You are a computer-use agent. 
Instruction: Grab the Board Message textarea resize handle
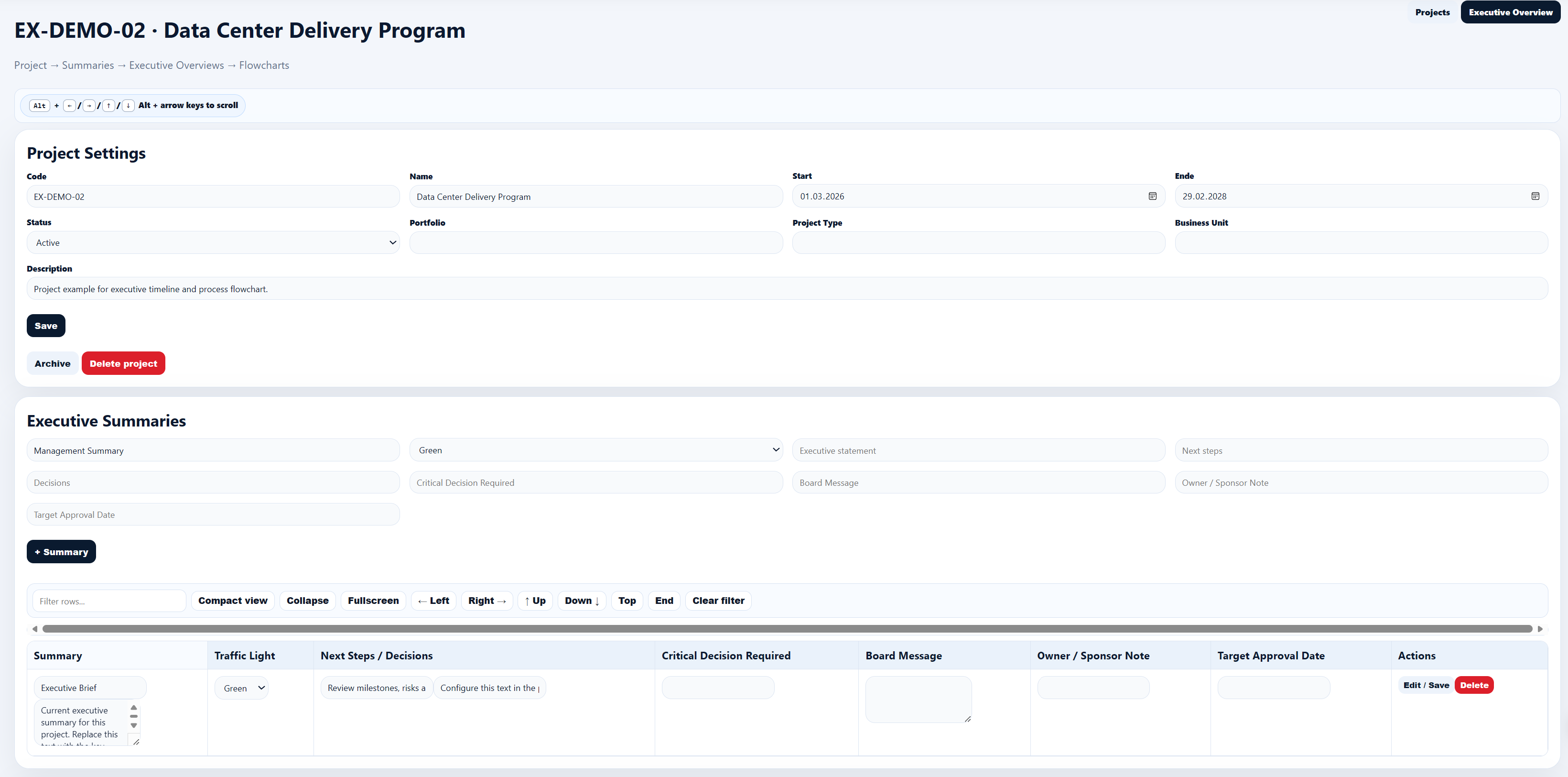967,719
